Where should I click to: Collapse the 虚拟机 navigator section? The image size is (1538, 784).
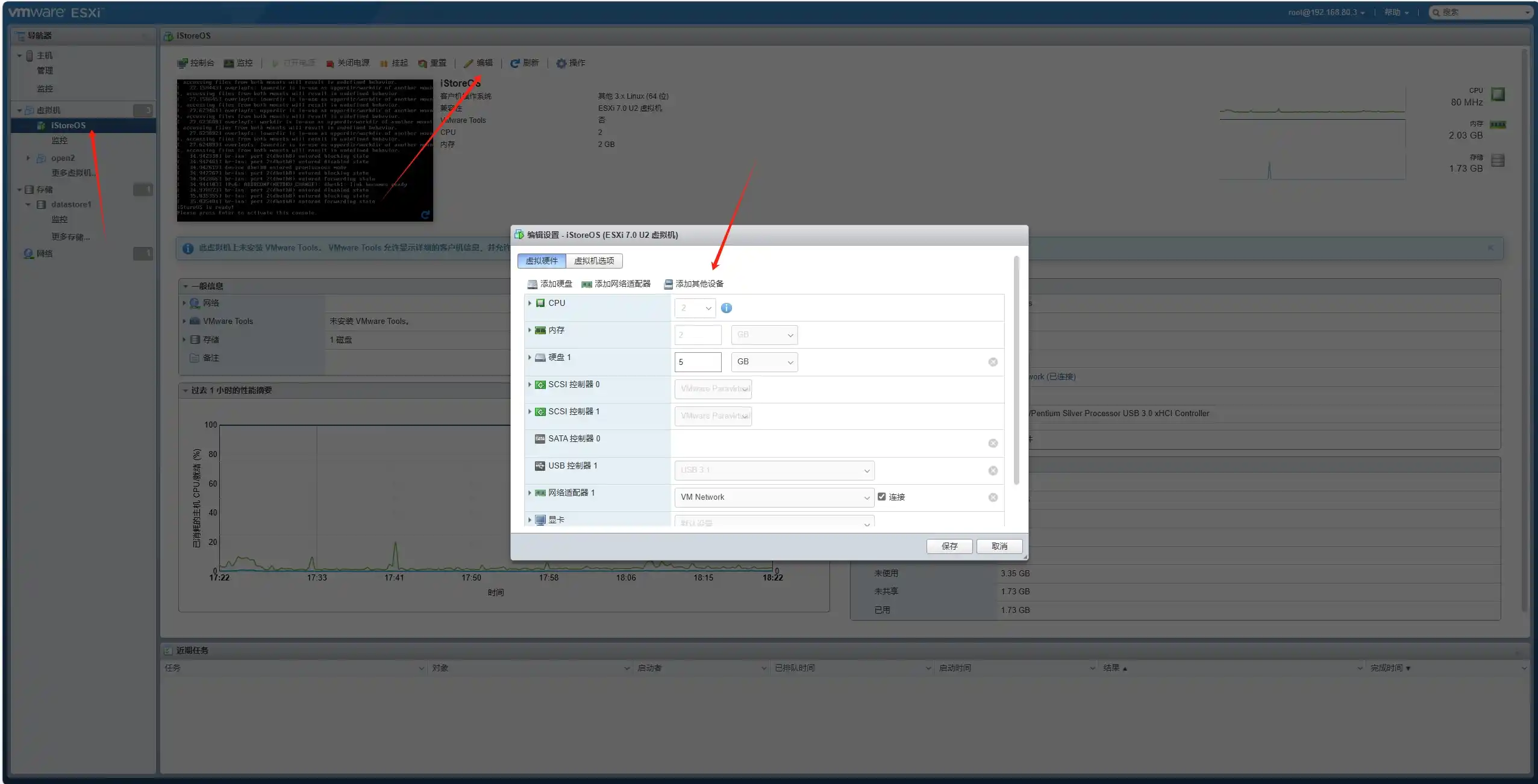(x=19, y=110)
